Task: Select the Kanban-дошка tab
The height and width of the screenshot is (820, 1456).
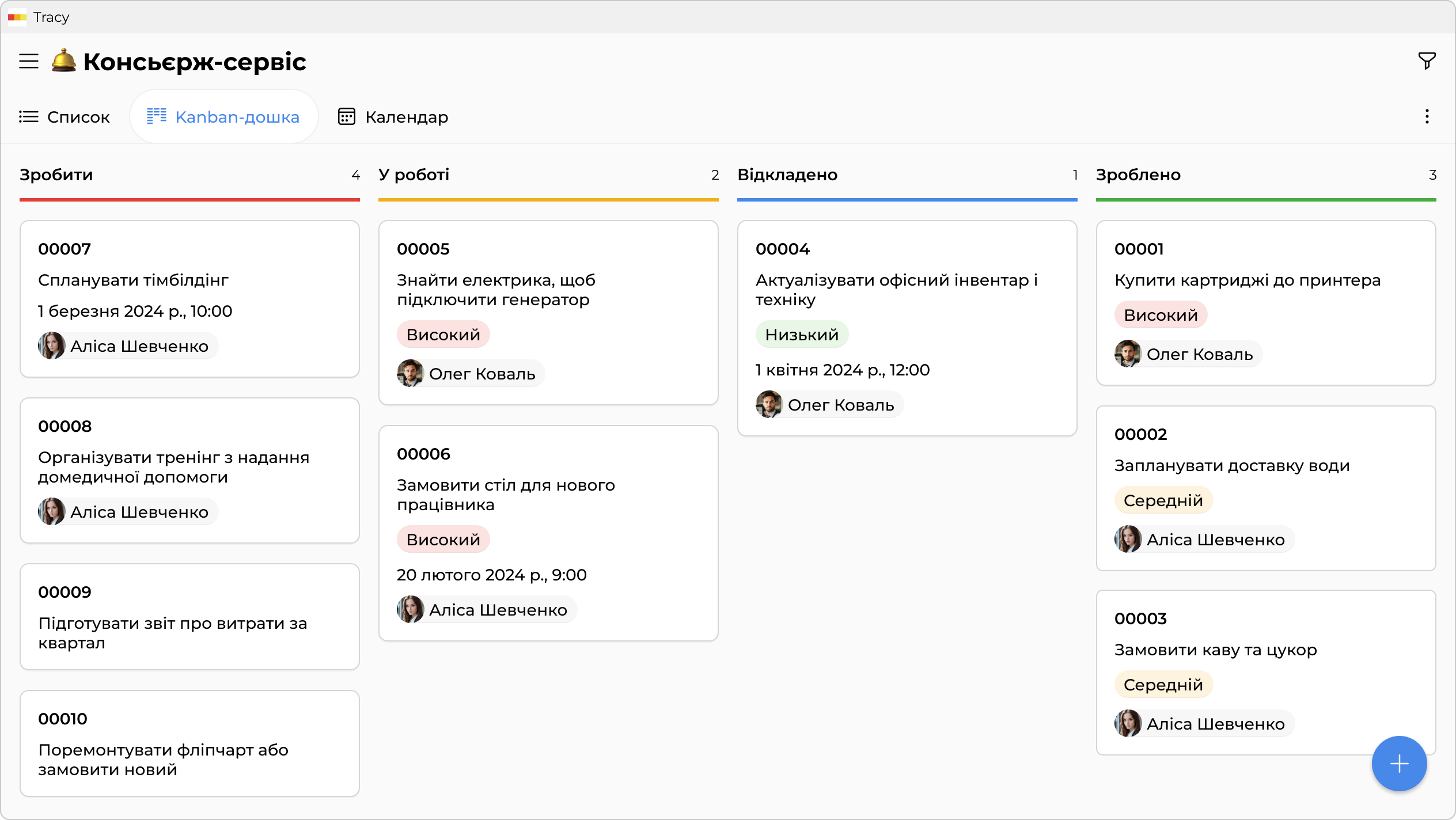Action: (x=223, y=117)
